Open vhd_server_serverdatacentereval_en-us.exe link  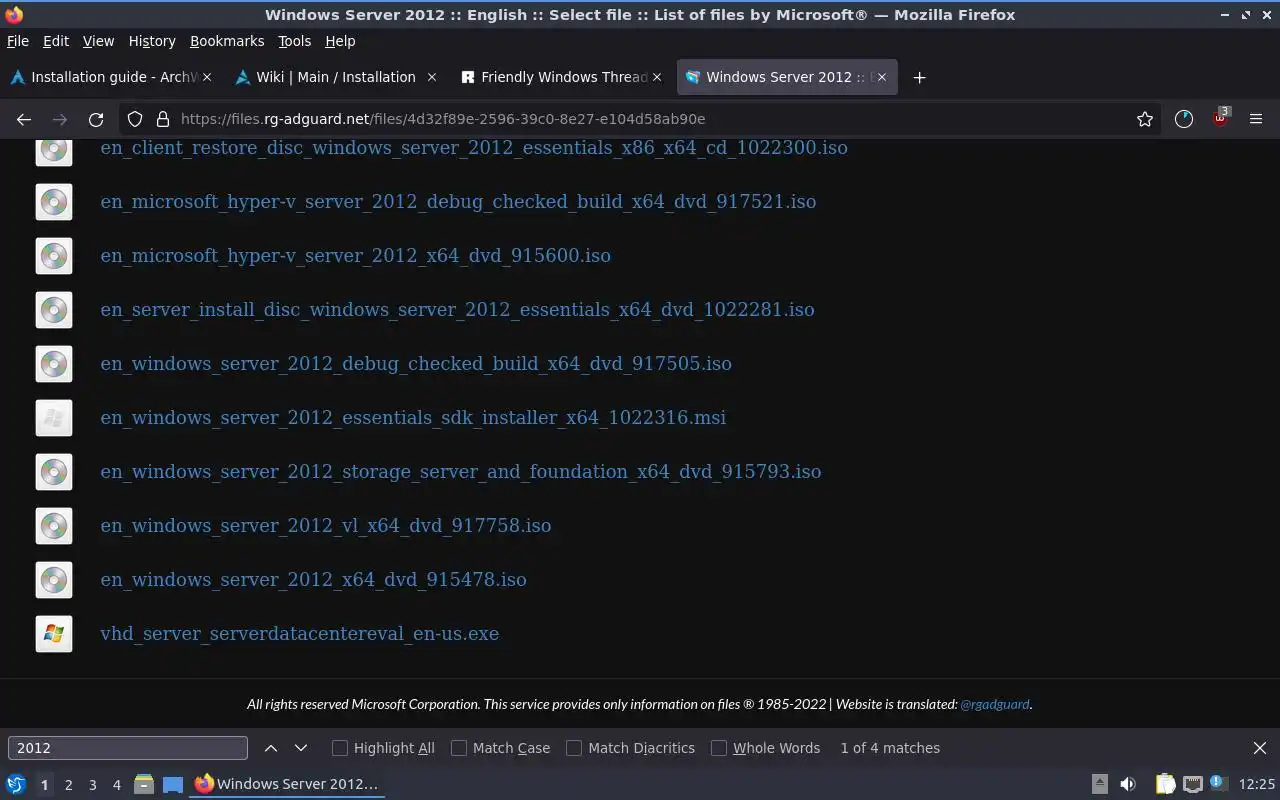click(299, 634)
